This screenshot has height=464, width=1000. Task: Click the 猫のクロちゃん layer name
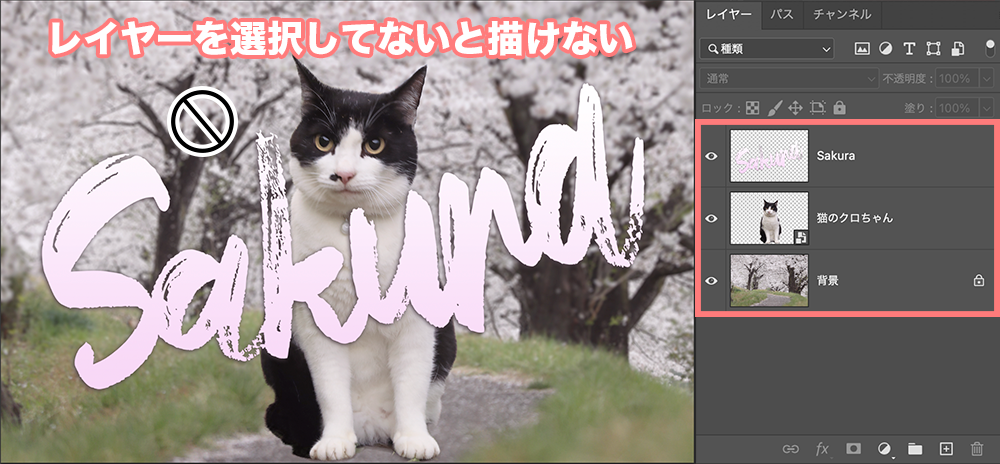[855, 218]
